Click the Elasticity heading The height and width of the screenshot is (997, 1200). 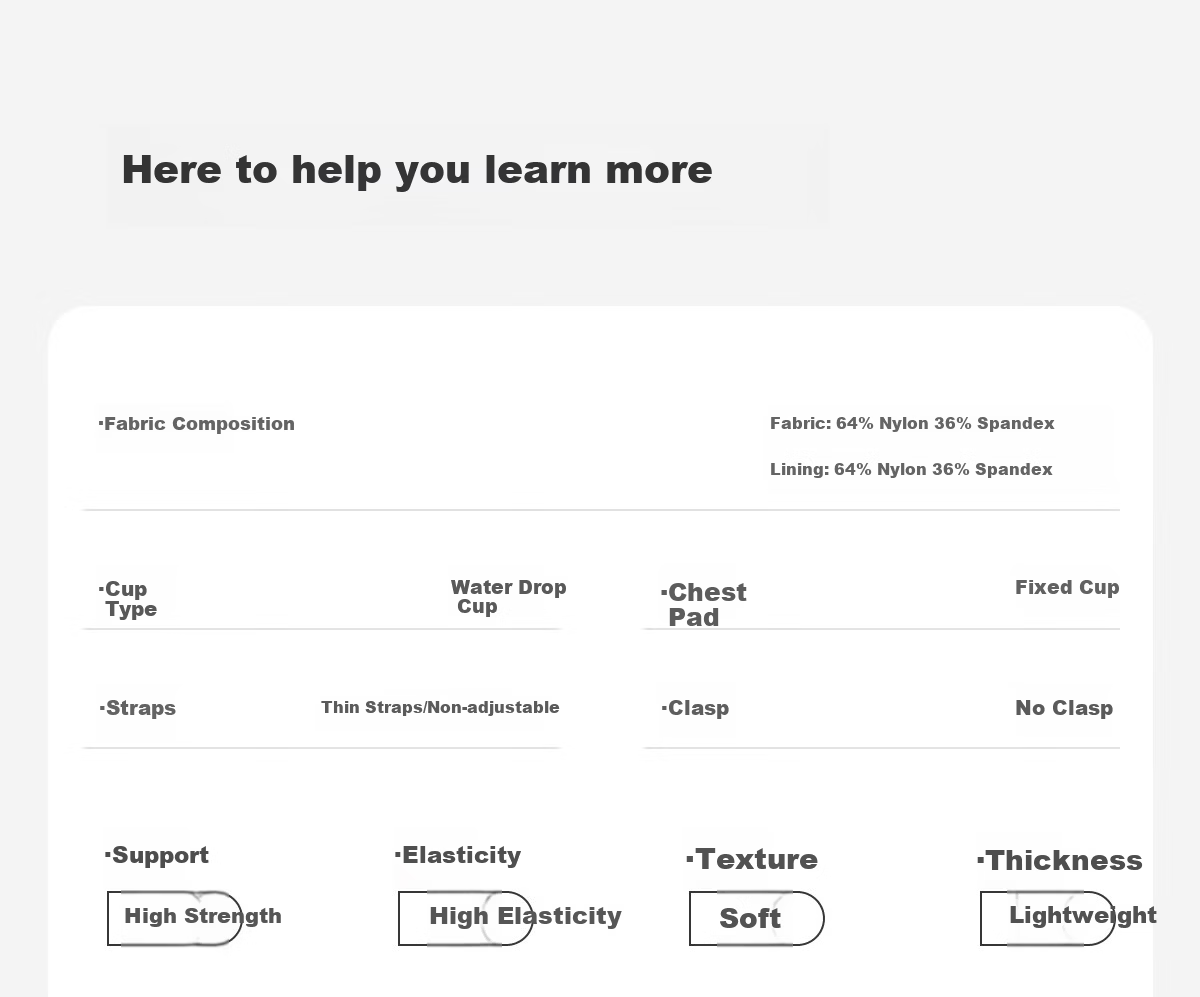(458, 855)
